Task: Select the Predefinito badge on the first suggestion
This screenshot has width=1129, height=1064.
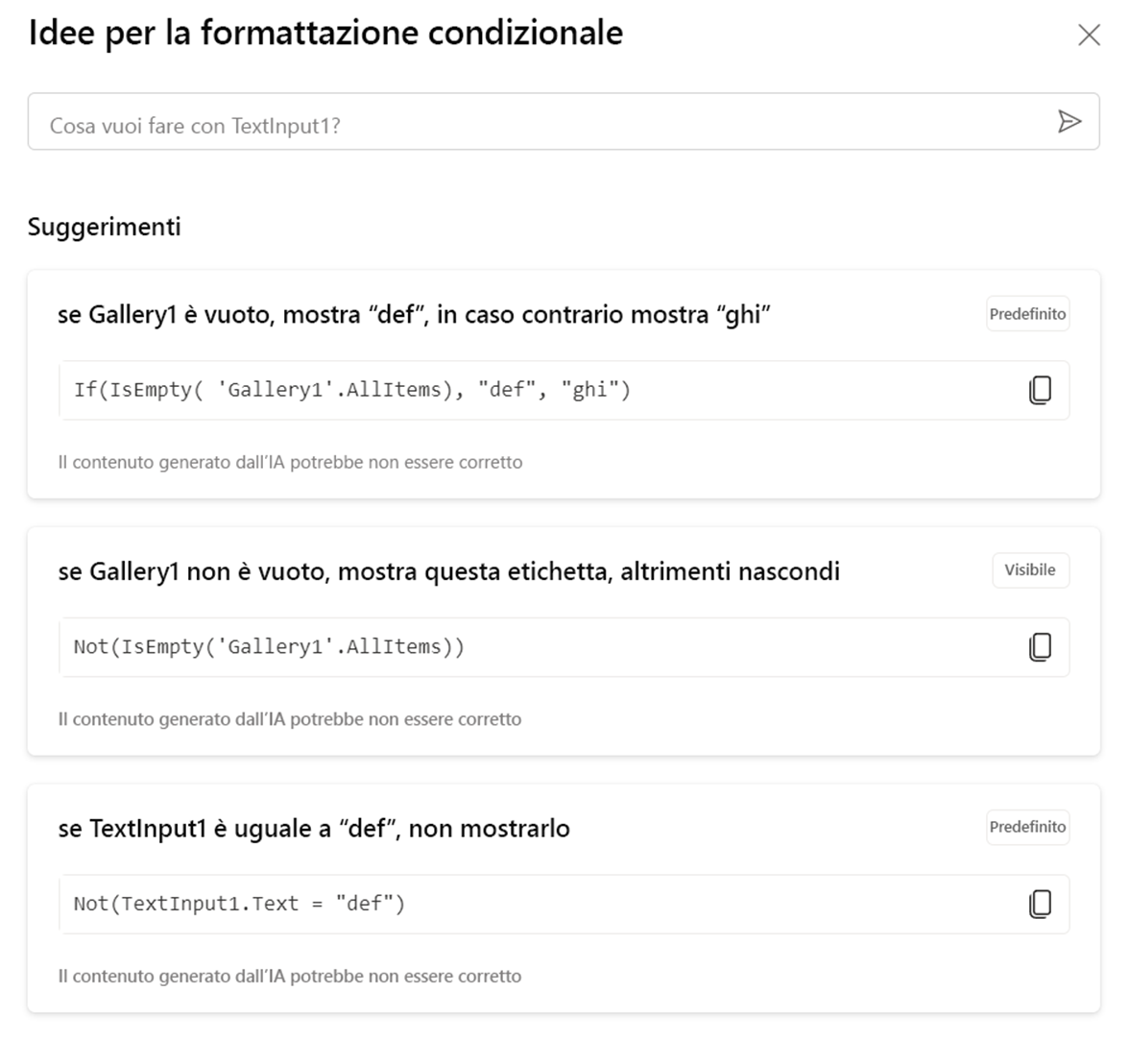Action: pos(1027,314)
